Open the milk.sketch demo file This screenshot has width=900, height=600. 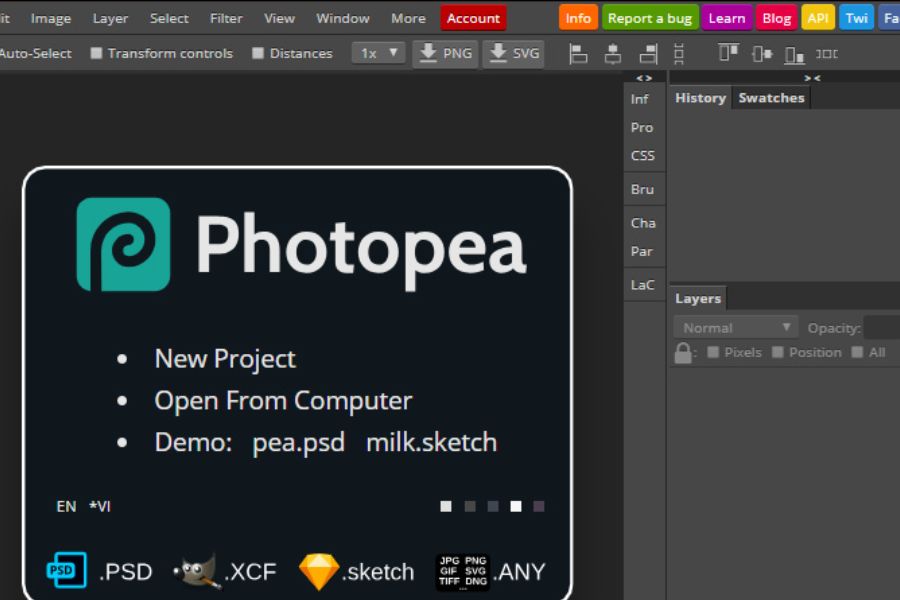(432, 443)
